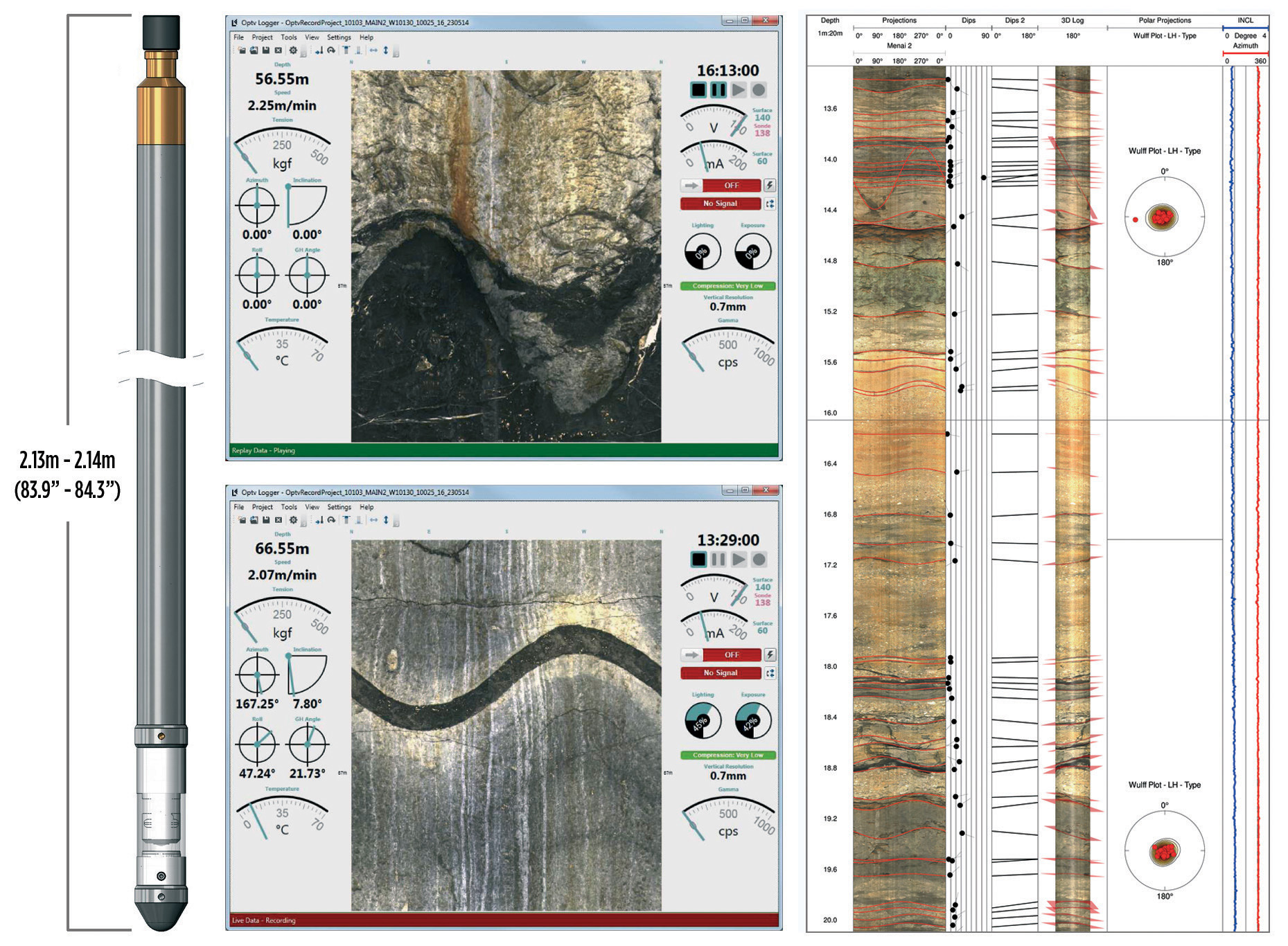
Task: Open the File menu in the 56.55m window
Action: pos(238,37)
